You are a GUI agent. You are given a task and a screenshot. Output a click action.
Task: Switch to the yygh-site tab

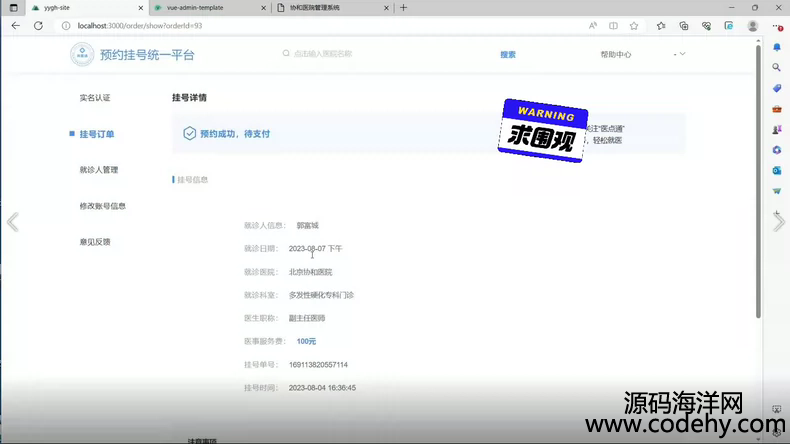[87, 8]
